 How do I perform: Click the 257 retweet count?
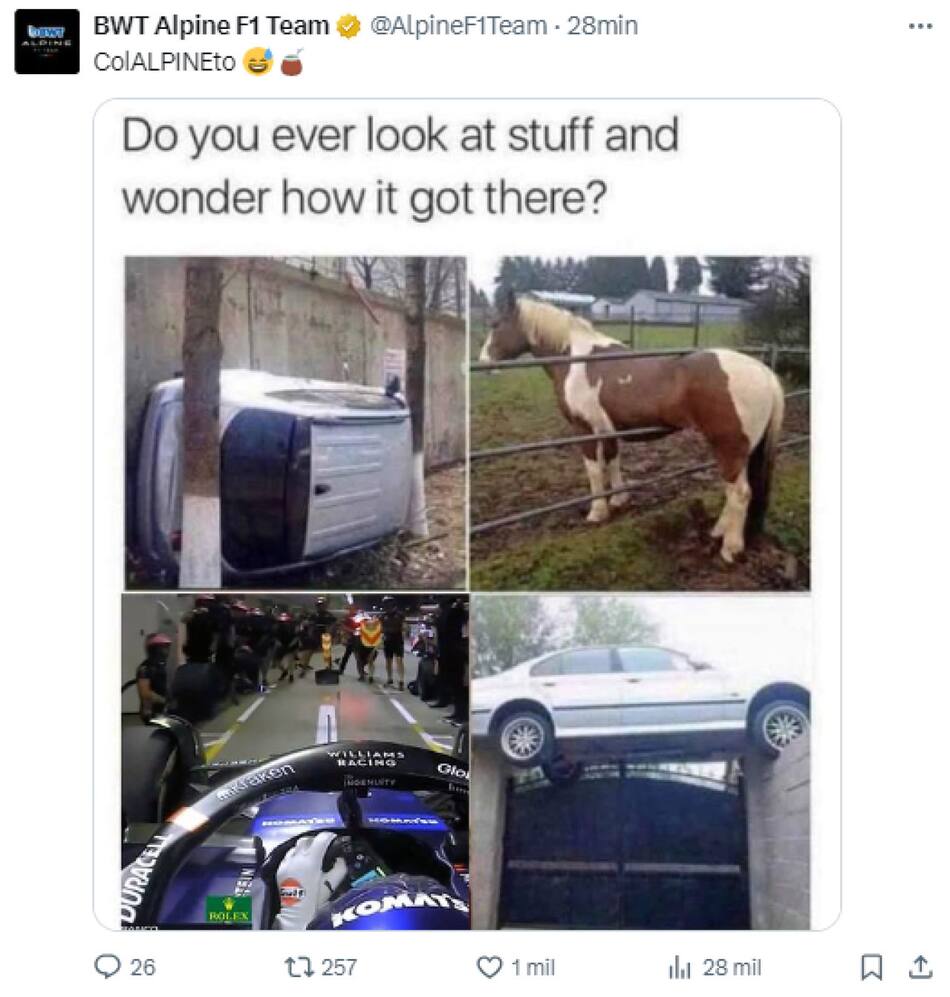coord(339,967)
